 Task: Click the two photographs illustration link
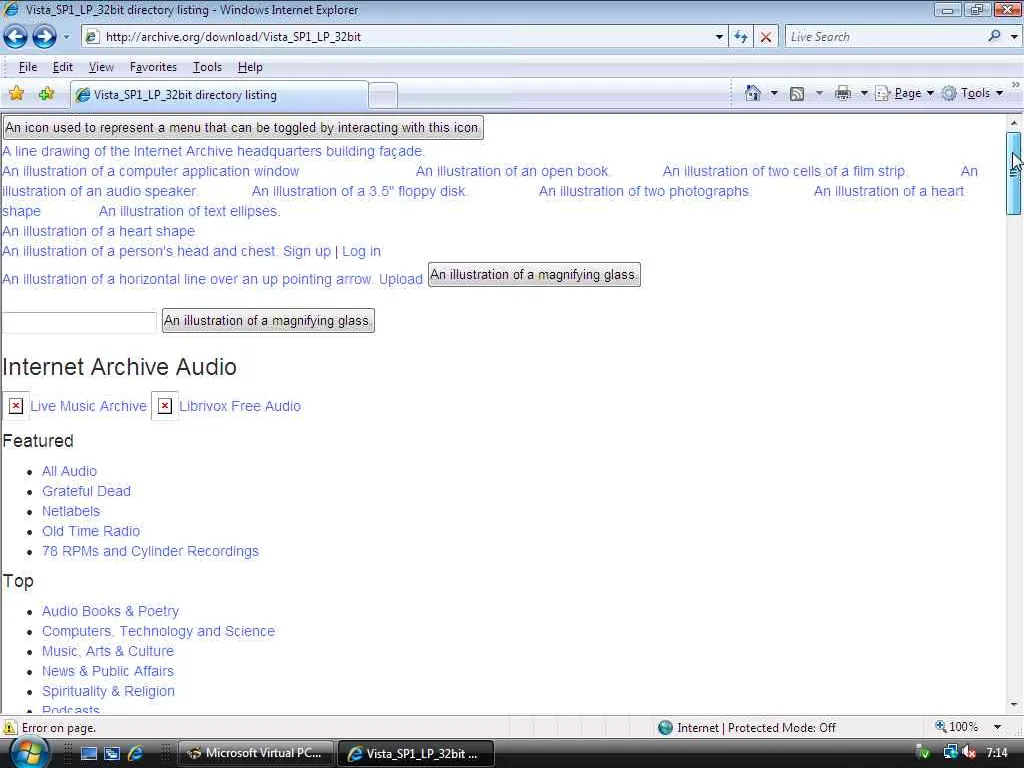(x=645, y=191)
